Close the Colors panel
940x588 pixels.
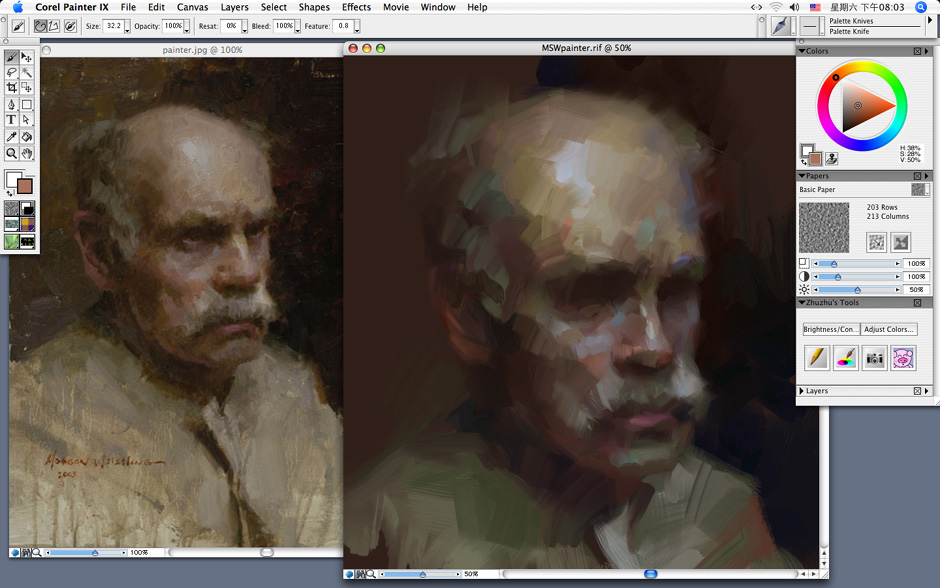(917, 52)
